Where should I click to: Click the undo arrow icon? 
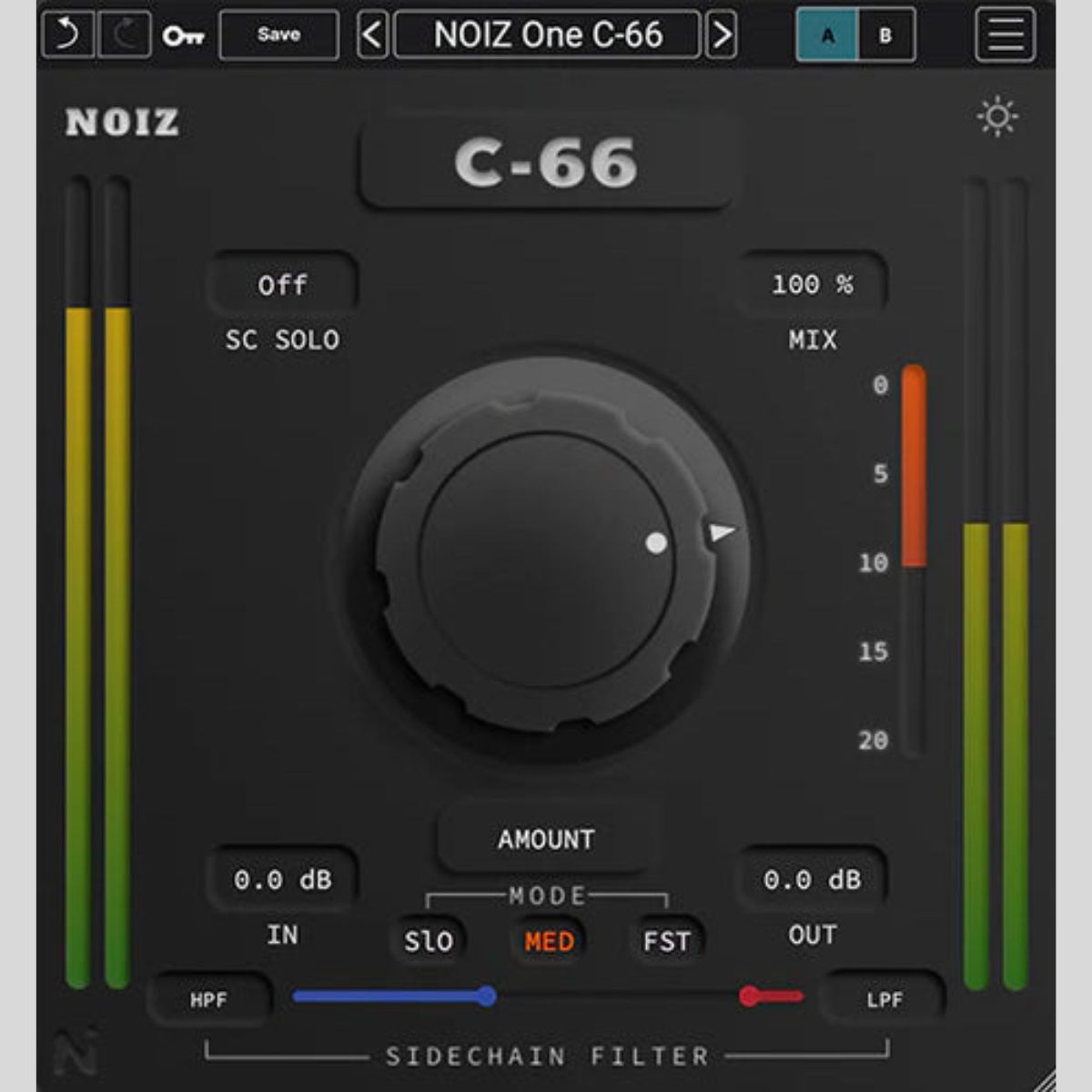(67, 35)
